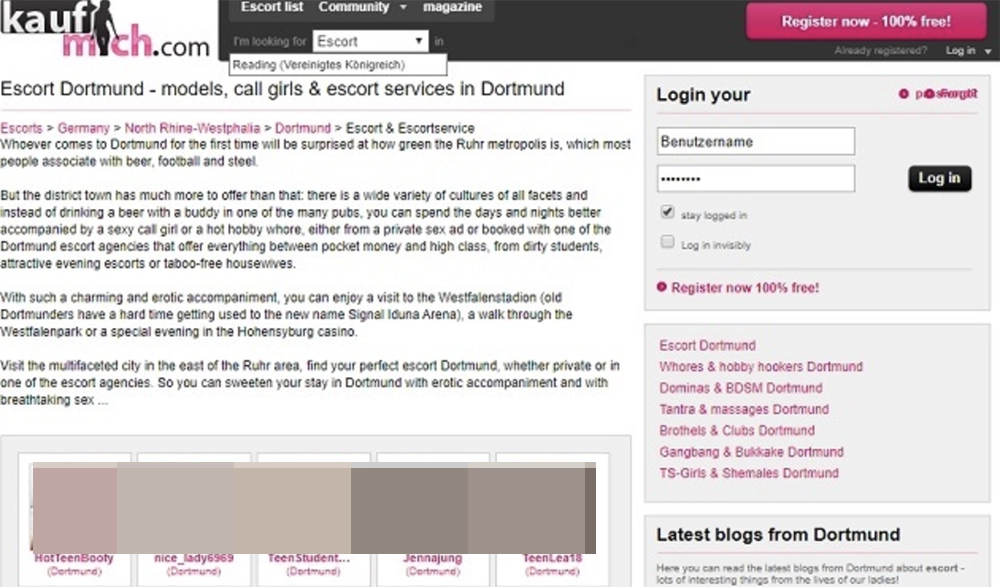1000x587 pixels.
Task: Click the black Log in button
Action: pyautogui.click(x=939, y=178)
